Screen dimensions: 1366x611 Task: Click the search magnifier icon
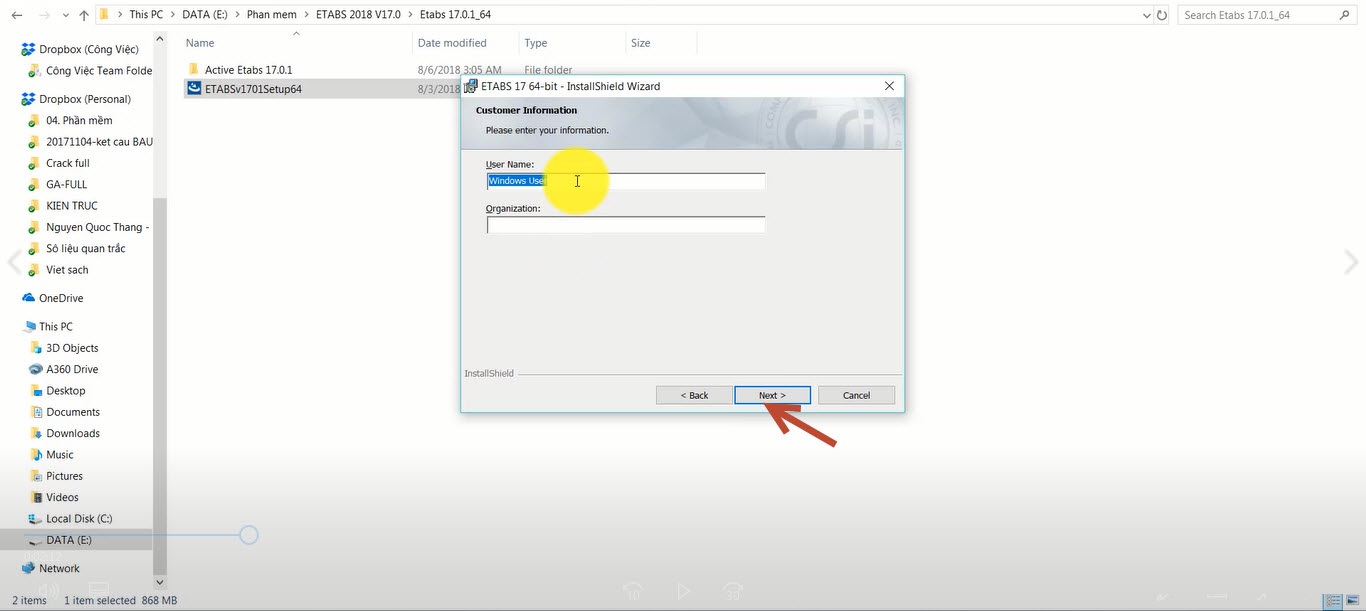(x=1344, y=16)
